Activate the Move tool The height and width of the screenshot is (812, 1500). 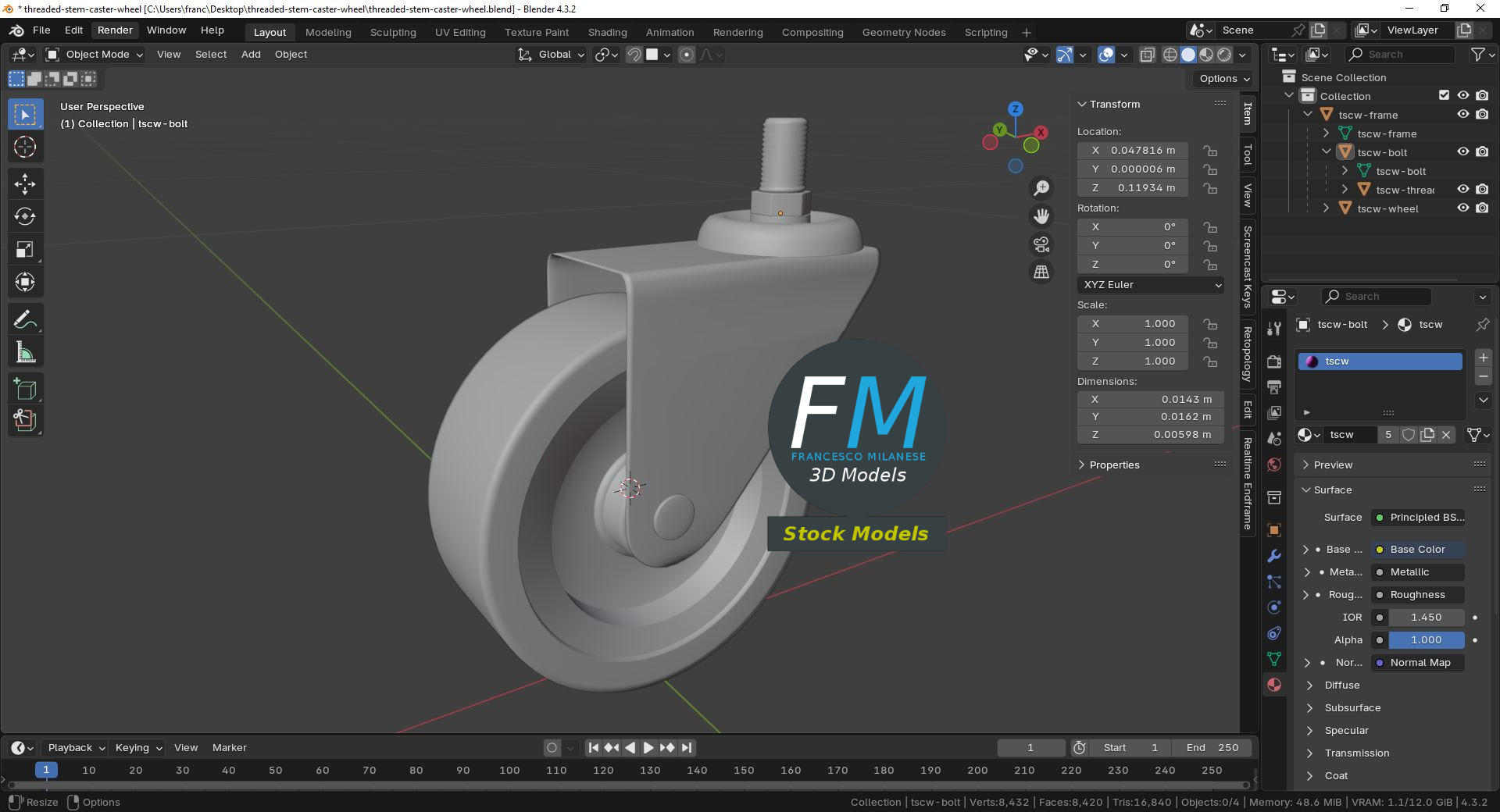pyautogui.click(x=25, y=184)
